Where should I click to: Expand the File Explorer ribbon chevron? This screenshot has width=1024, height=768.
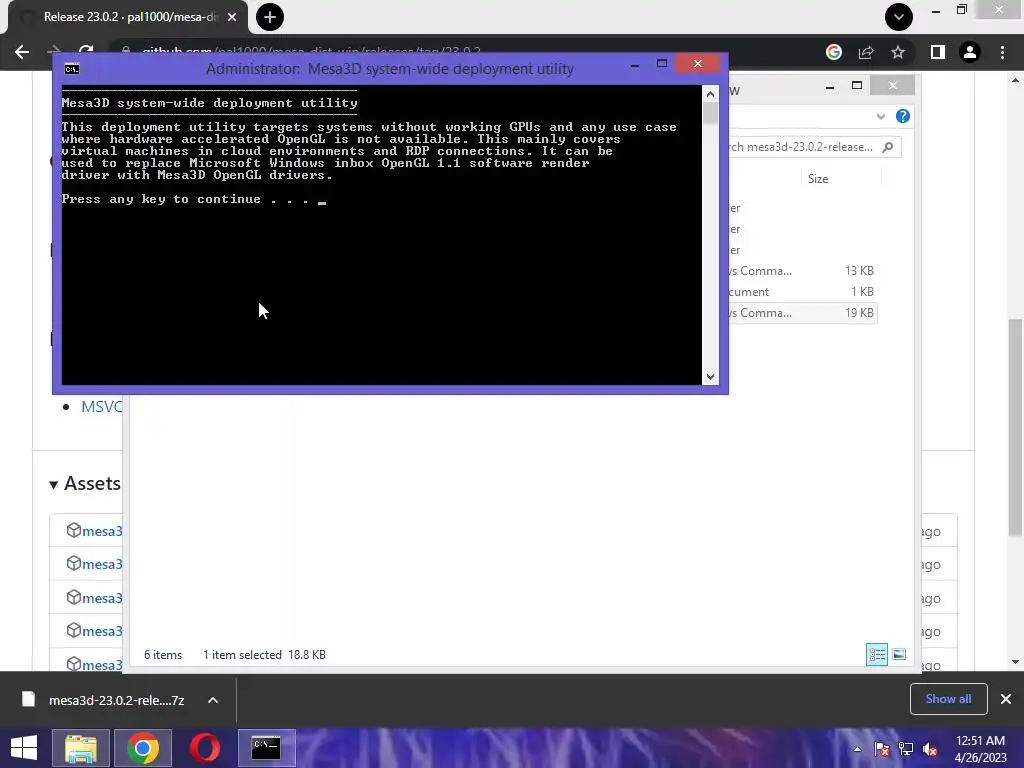(880, 116)
